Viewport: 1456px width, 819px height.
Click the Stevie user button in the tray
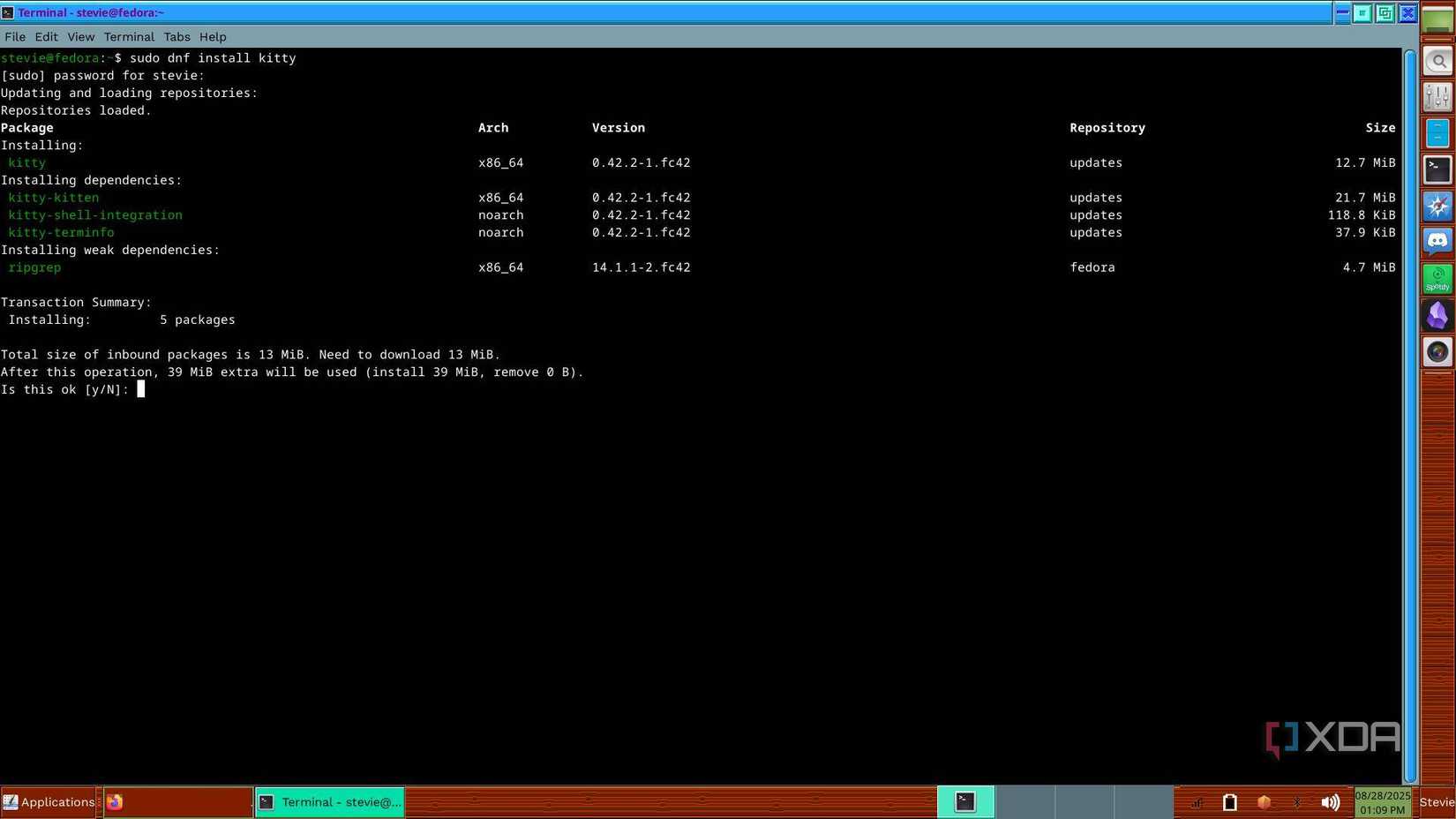1437,801
